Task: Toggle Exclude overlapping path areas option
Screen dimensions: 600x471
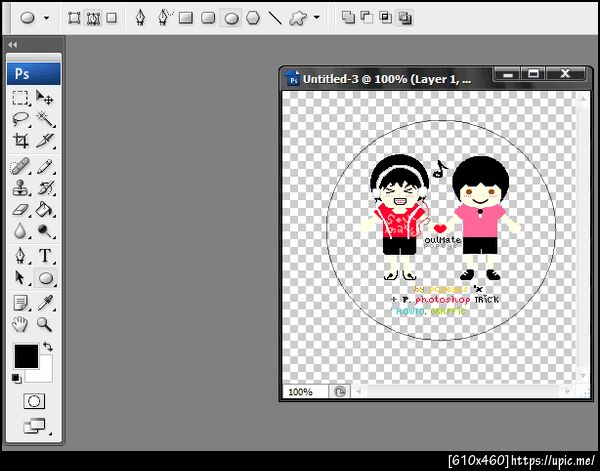Action: [404, 17]
